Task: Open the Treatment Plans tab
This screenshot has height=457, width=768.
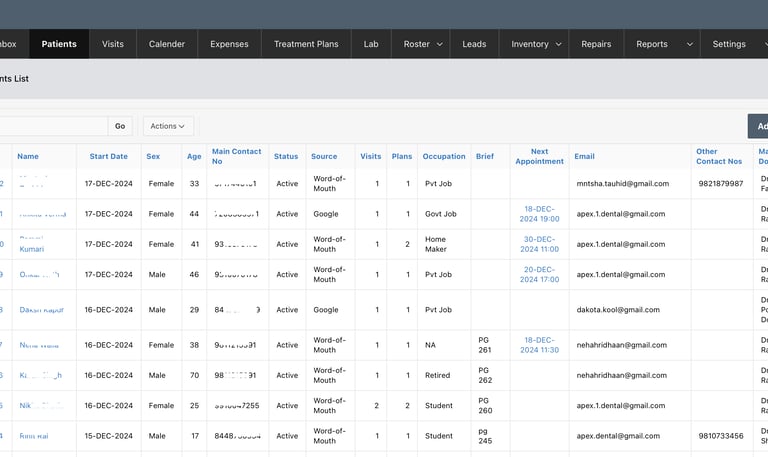Action: coord(306,44)
